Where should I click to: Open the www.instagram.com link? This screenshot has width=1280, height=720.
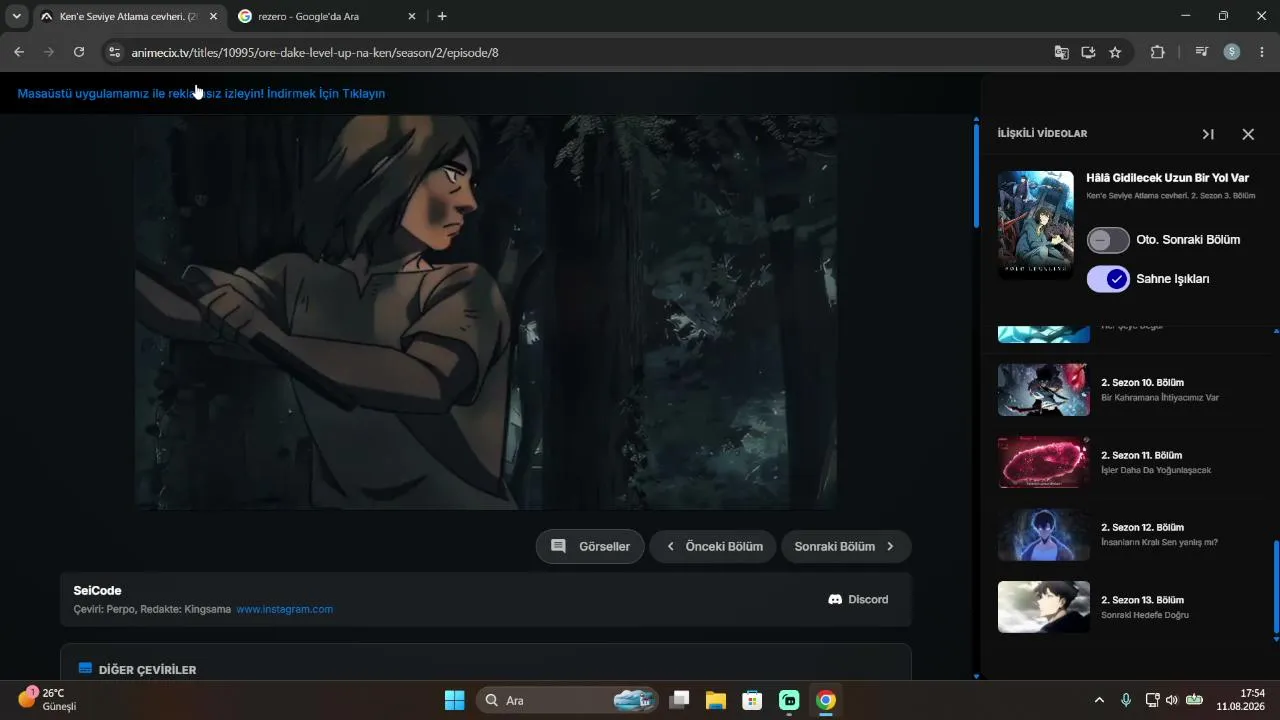[285, 609]
